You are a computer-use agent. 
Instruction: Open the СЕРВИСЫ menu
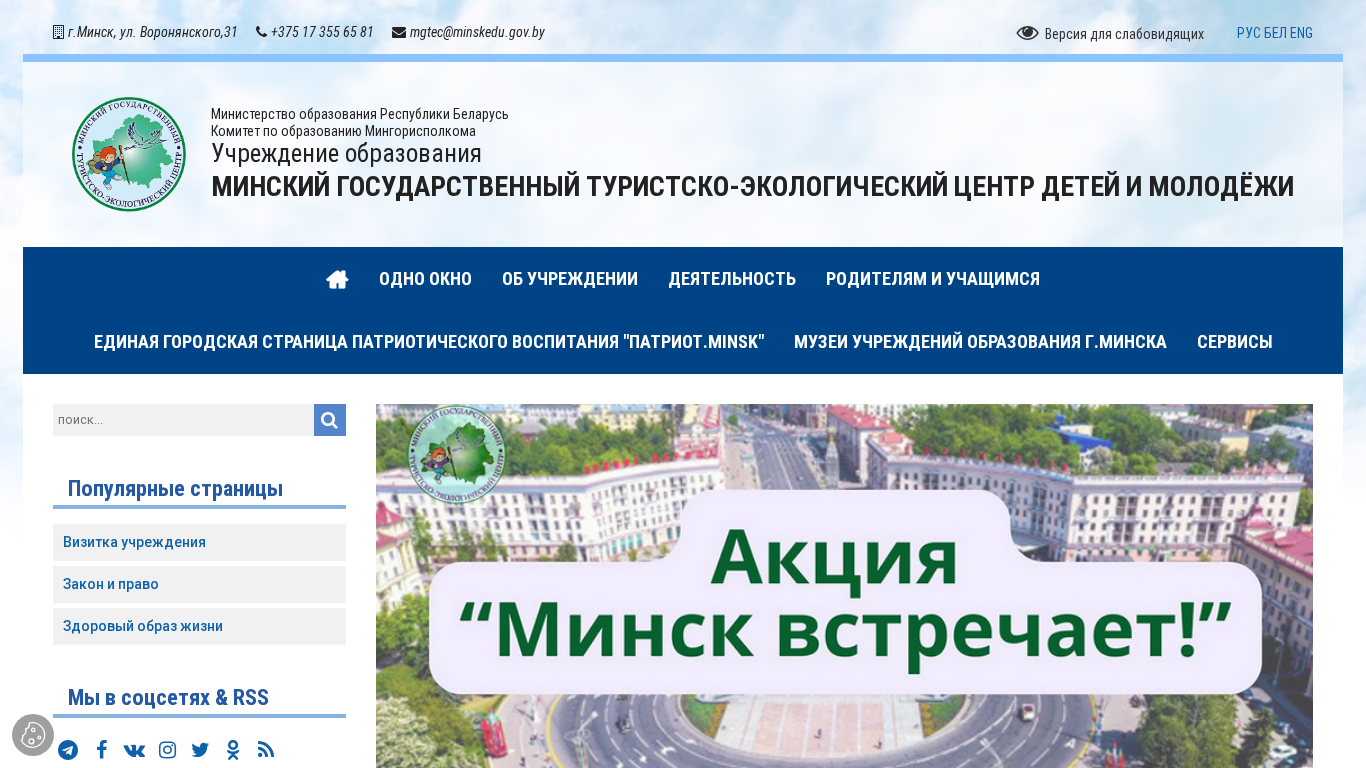click(1235, 342)
